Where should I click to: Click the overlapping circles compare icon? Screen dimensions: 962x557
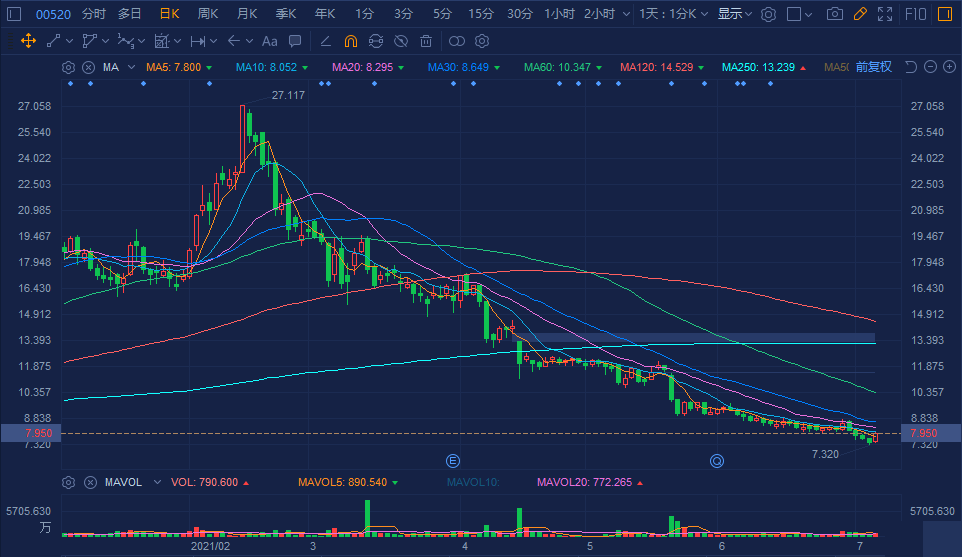tap(456, 41)
